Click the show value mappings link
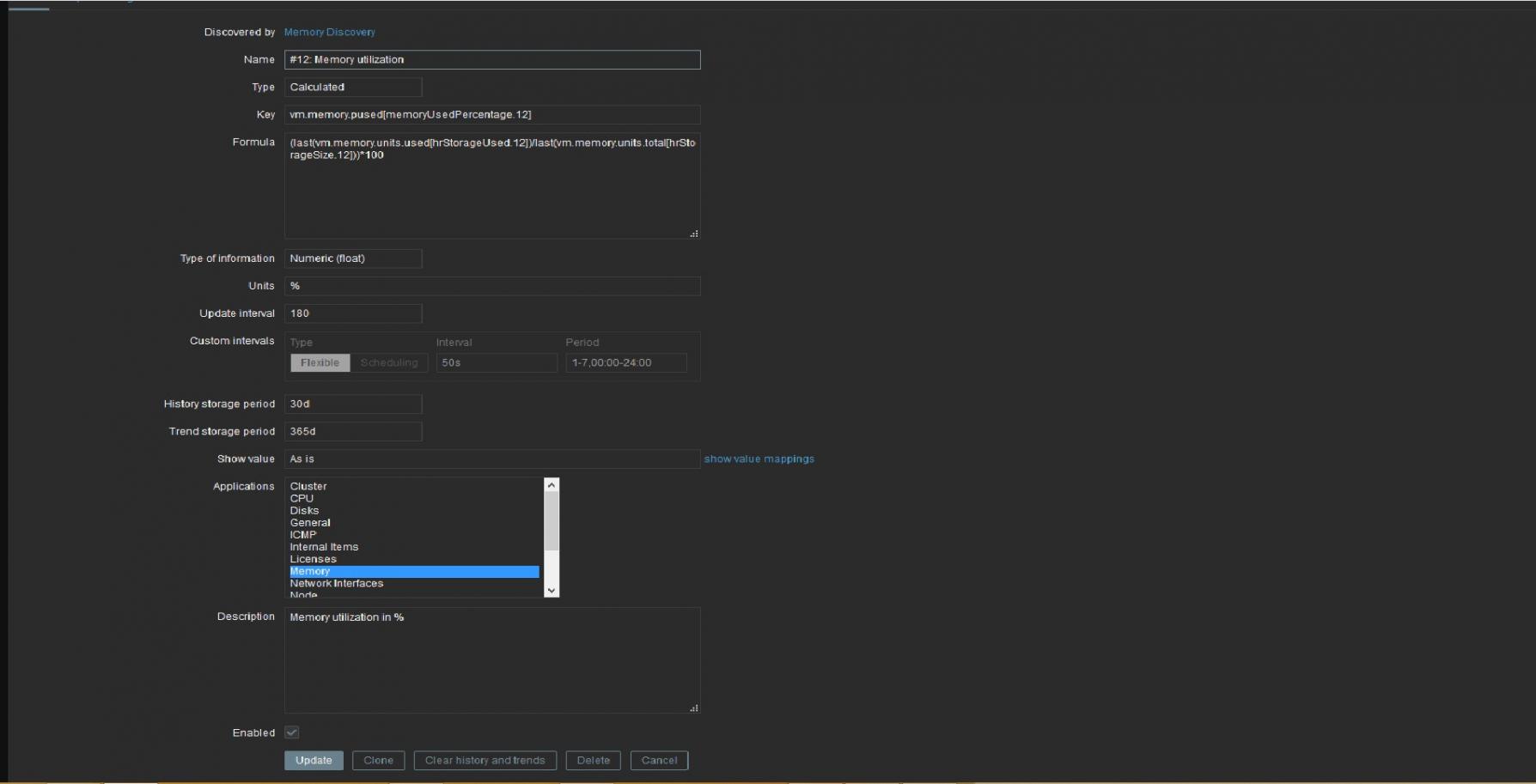The width and height of the screenshot is (1536, 784). pyautogui.click(x=759, y=459)
